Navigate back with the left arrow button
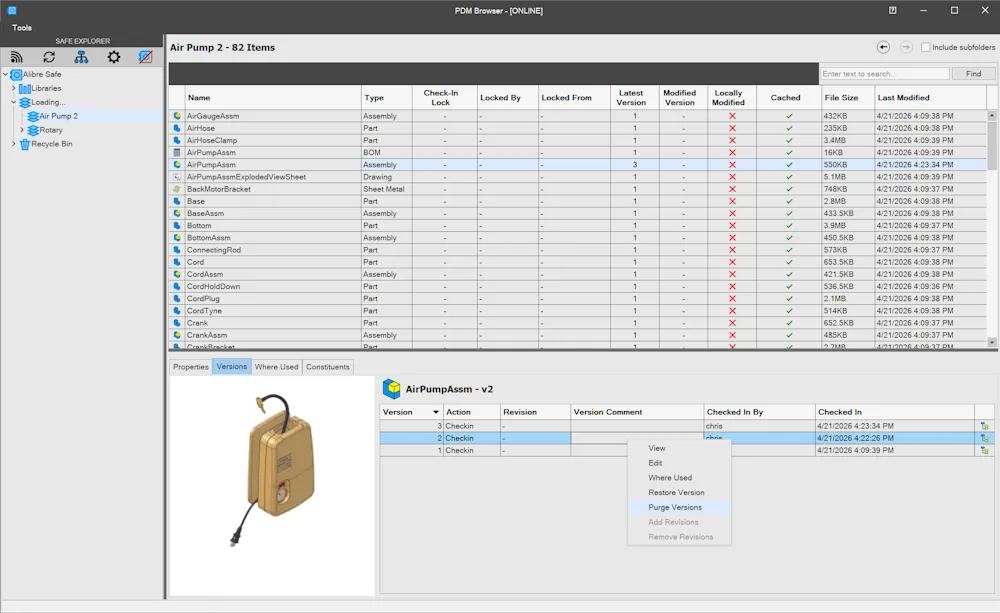Image resolution: width=1000 pixels, height=613 pixels. [x=883, y=47]
